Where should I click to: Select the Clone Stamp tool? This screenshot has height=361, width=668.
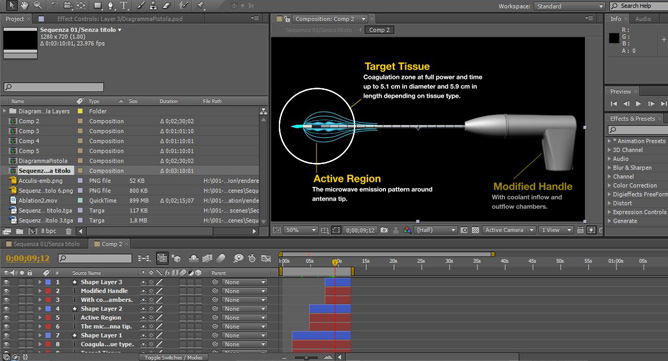153,6
